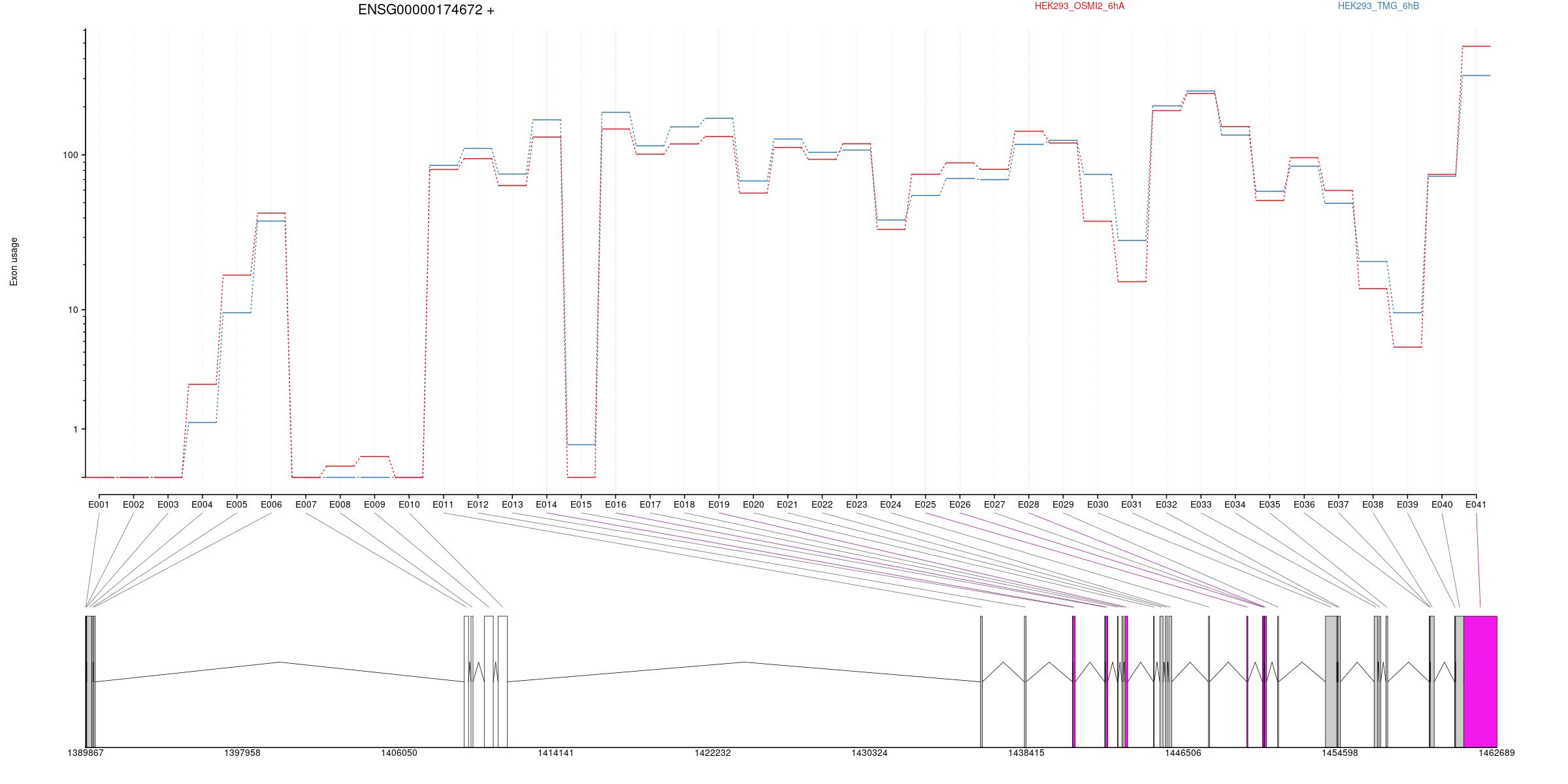This screenshot has height=784, width=1568.
Task: Click exon label E028
Action: [x=1028, y=504]
